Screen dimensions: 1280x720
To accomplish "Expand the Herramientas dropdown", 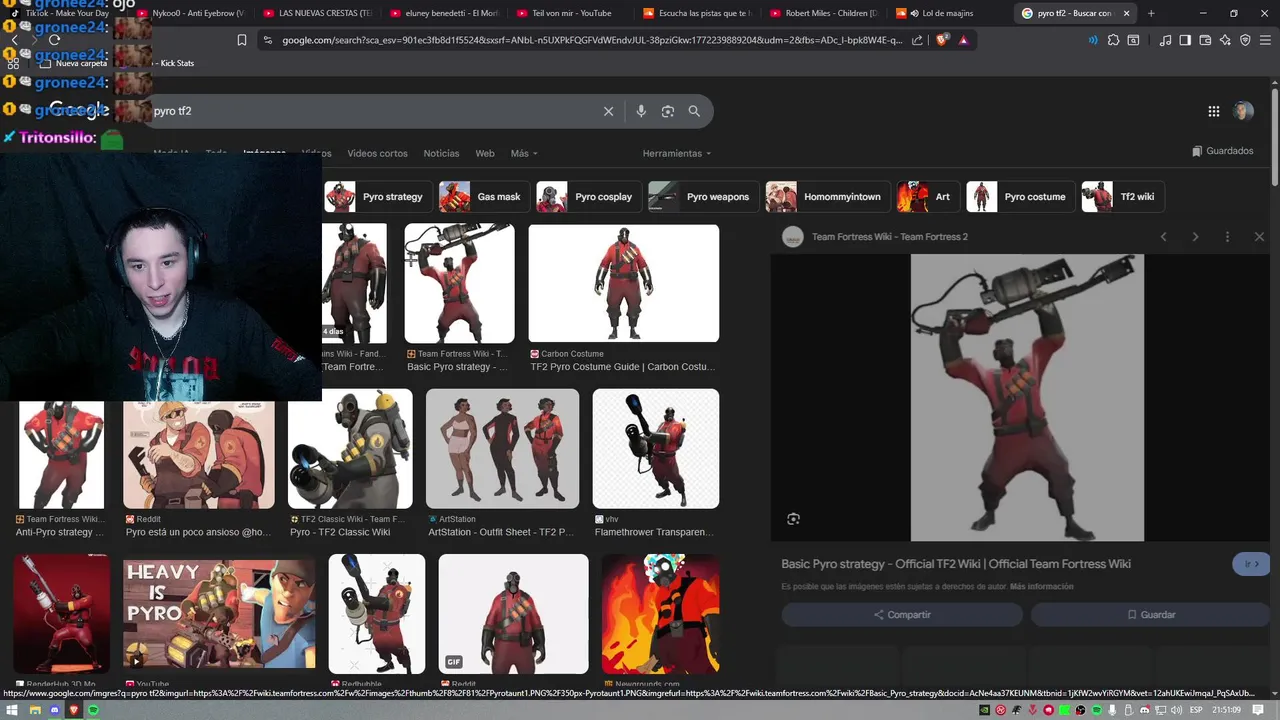I will 677,153.
